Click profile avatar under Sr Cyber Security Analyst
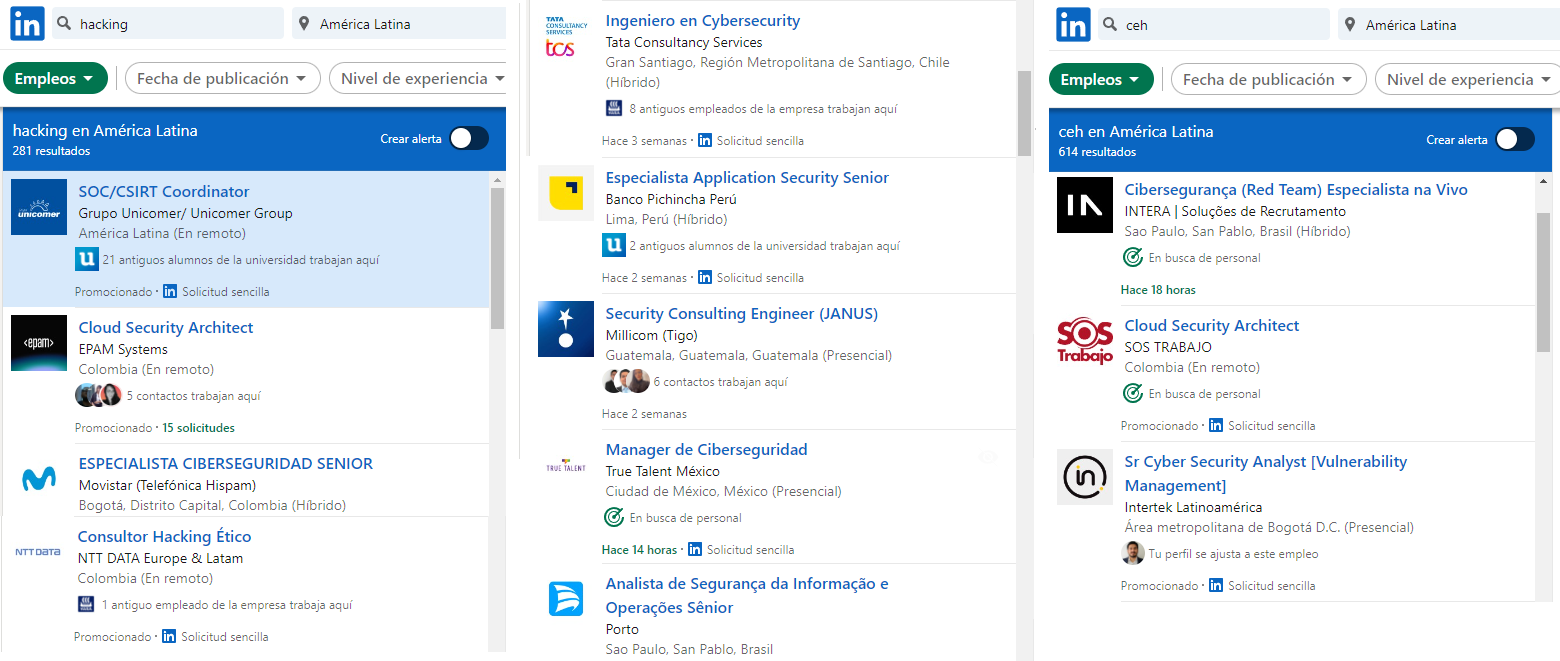 pyautogui.click(x=1132, y=553)
